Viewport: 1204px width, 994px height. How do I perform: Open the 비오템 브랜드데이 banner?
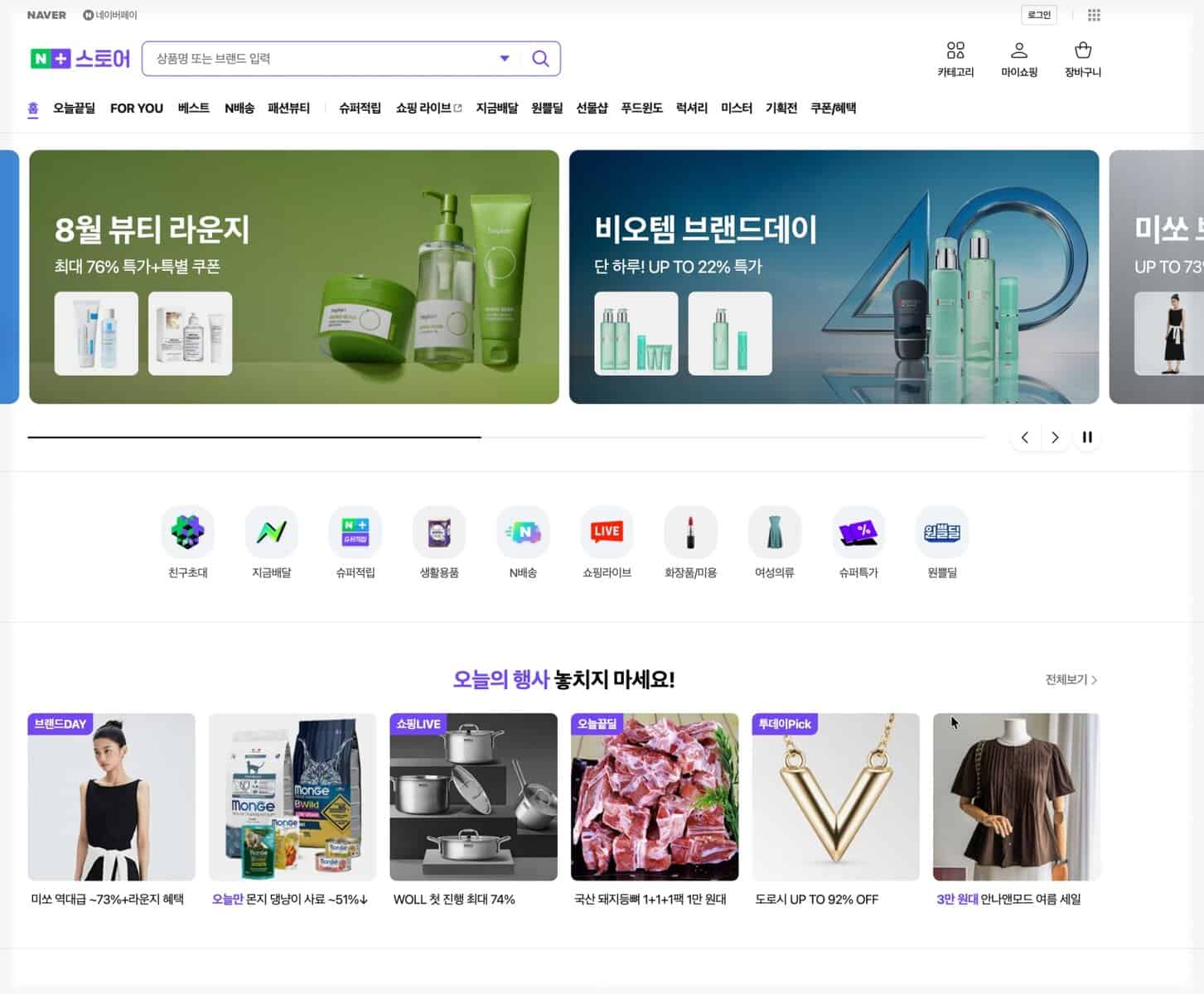tap(834, 277)
